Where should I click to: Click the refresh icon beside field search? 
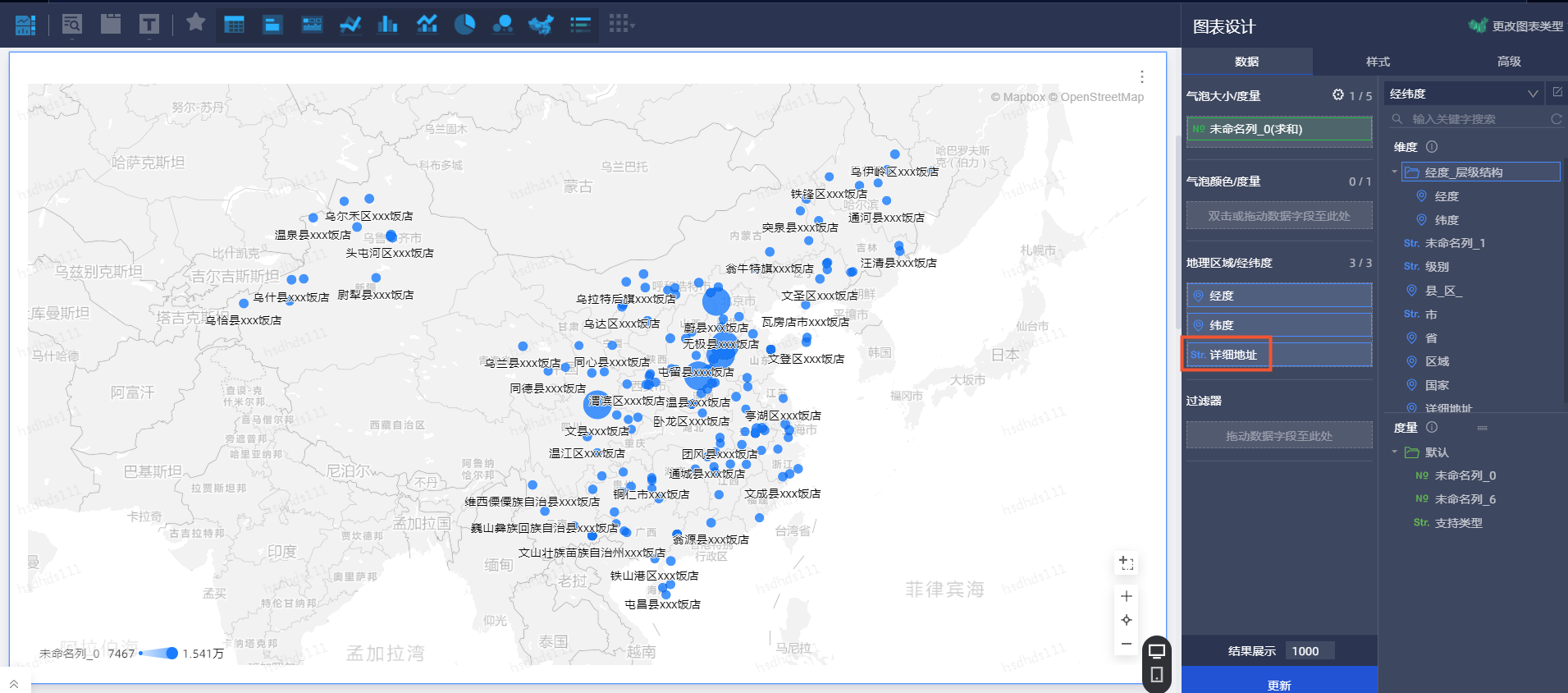pyautogui.click(x=1556, y=119)
